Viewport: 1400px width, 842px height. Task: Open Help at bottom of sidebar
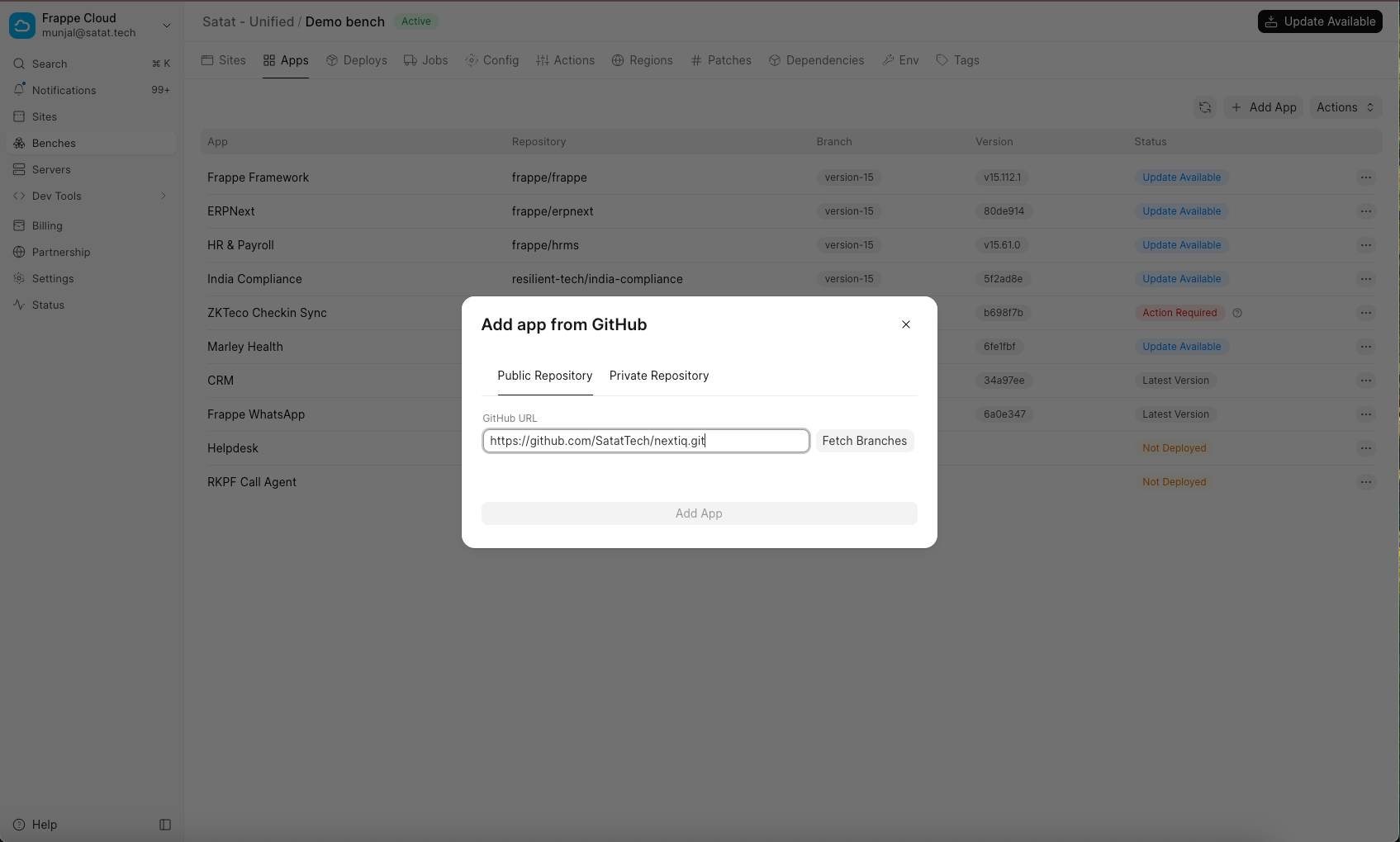tap(36, 825)
